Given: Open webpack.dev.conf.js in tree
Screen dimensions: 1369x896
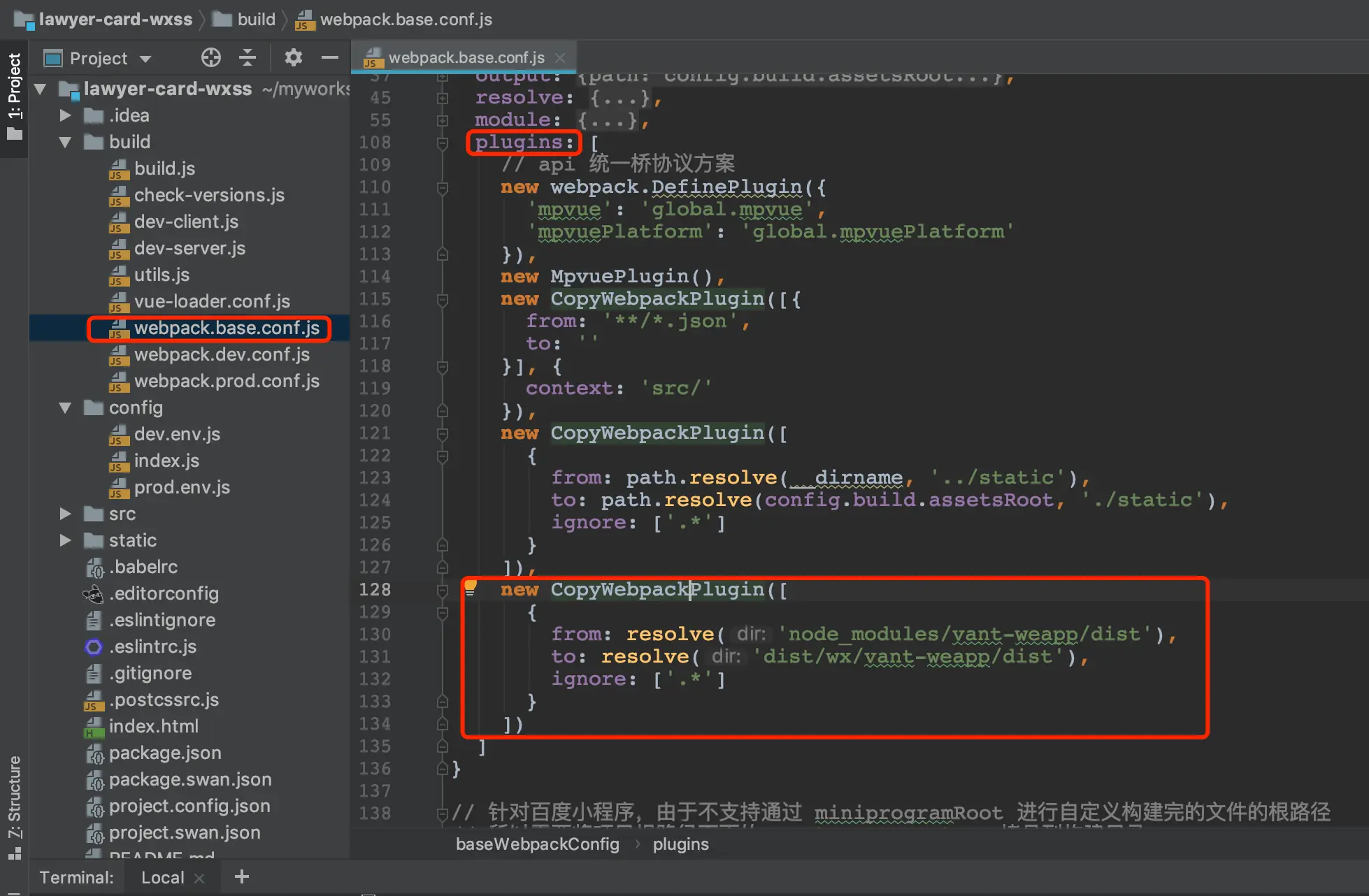Looking at the screenshot, I should click(222, 355).
